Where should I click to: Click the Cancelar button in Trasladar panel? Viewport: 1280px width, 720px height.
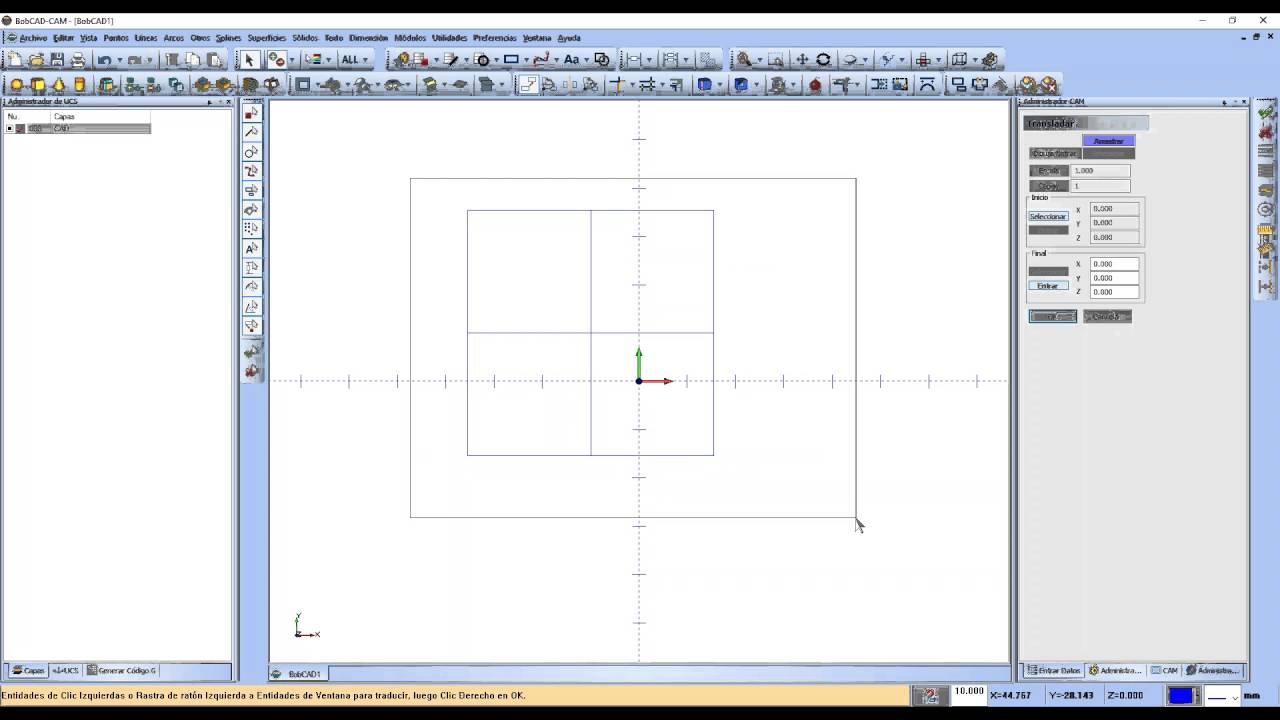pyautogui.click(x=1107, y=316)
